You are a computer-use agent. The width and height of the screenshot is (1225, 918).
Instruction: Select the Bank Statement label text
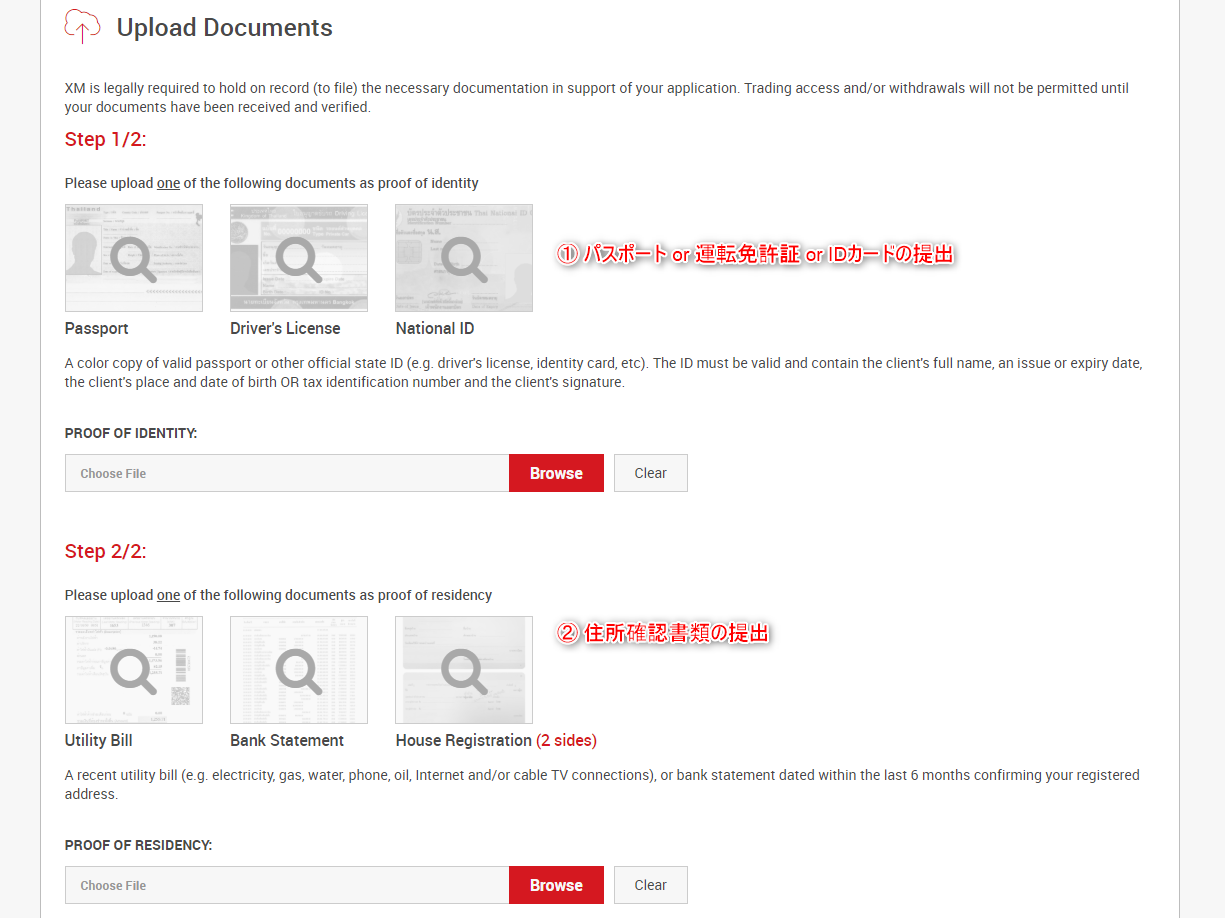point(287,740)
